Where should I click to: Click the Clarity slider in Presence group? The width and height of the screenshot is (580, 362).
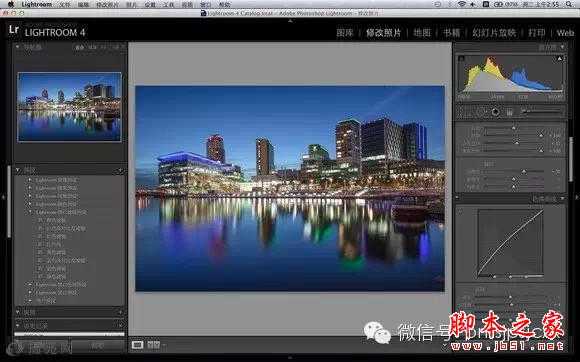[514, 172]
